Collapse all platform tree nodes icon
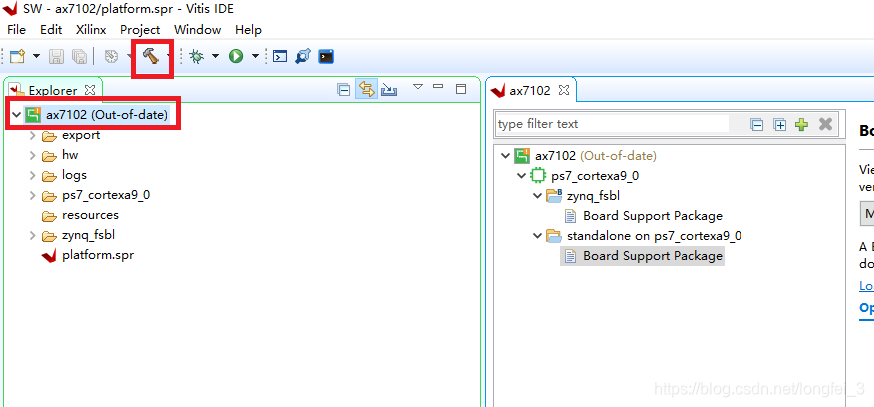Viewport: 874px width, 407px height. coord(757,124)
